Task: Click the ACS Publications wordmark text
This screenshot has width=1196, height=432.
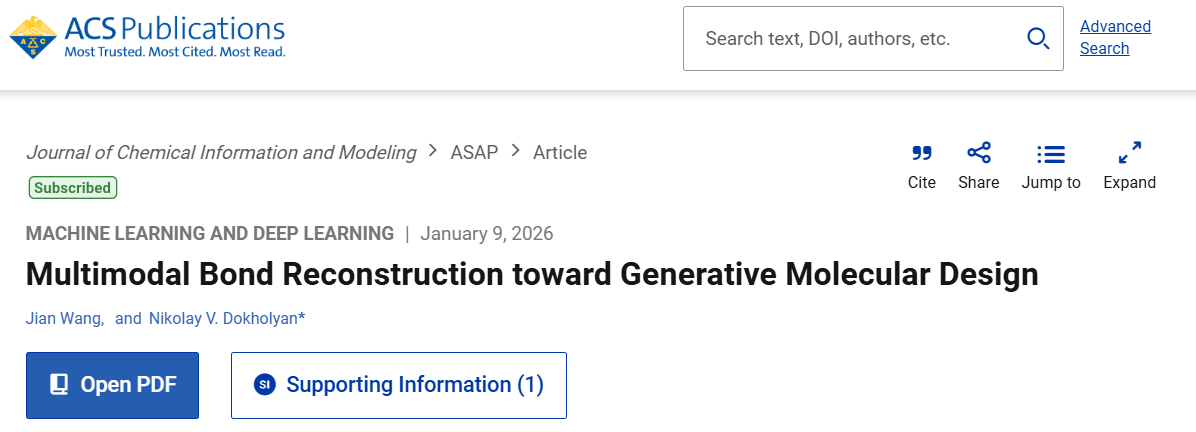Action: [x=175, y=28]
